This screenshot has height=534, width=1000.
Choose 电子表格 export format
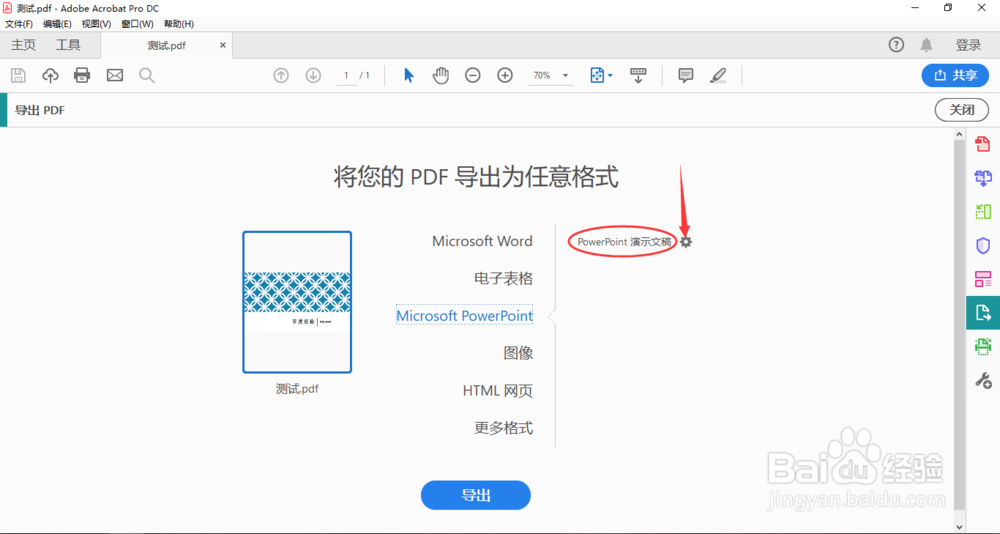503,278
